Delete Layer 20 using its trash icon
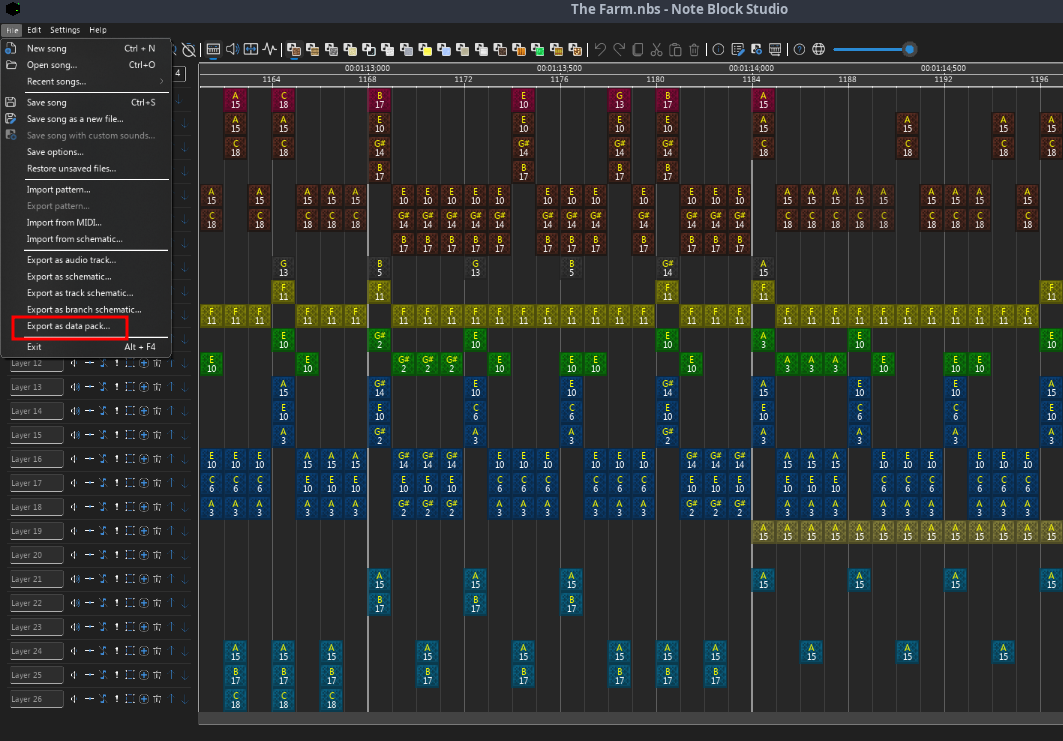This screenshot has width=1063, height=741. (157, 555)
